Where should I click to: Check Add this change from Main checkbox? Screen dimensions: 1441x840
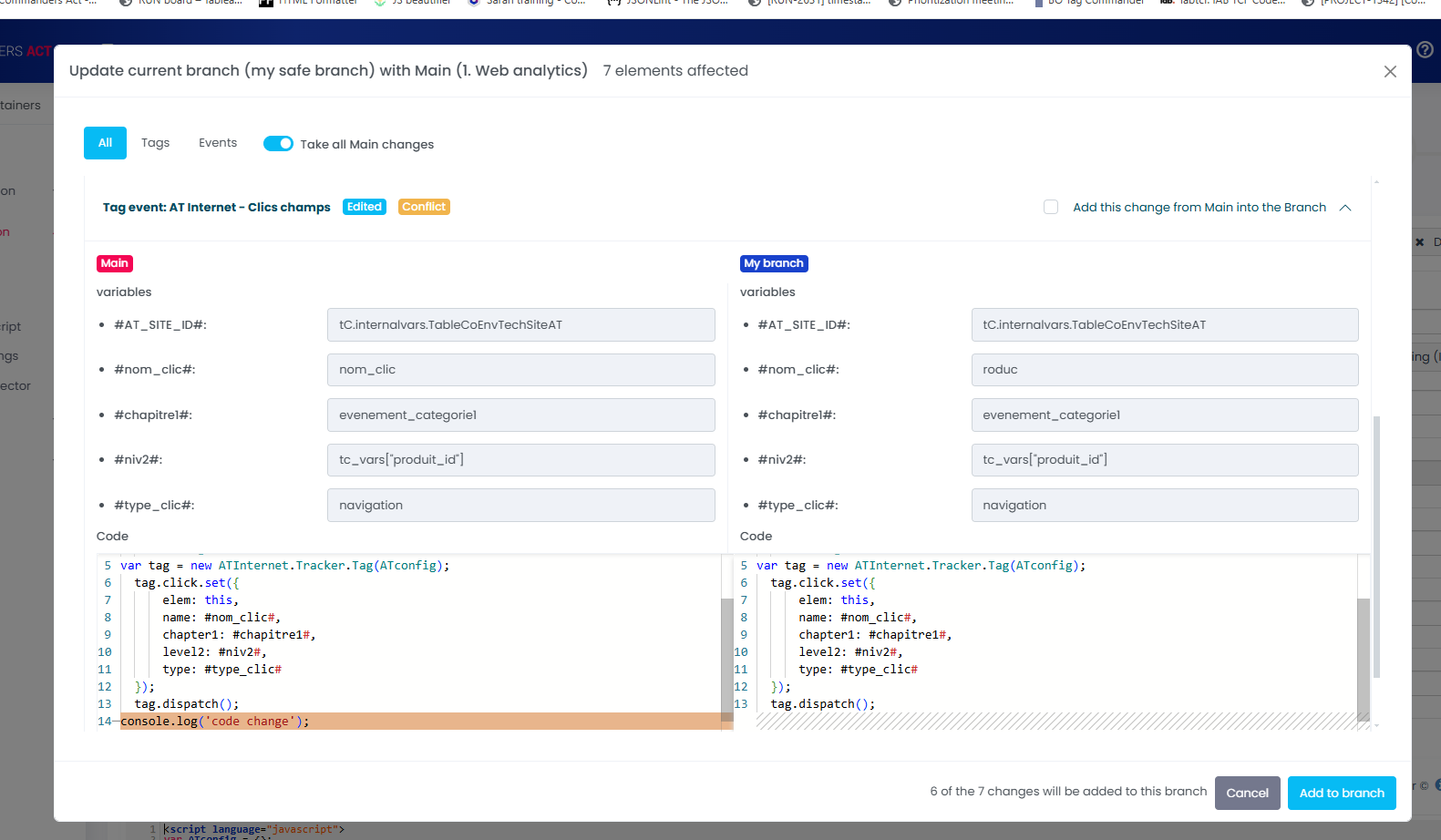1051,207
